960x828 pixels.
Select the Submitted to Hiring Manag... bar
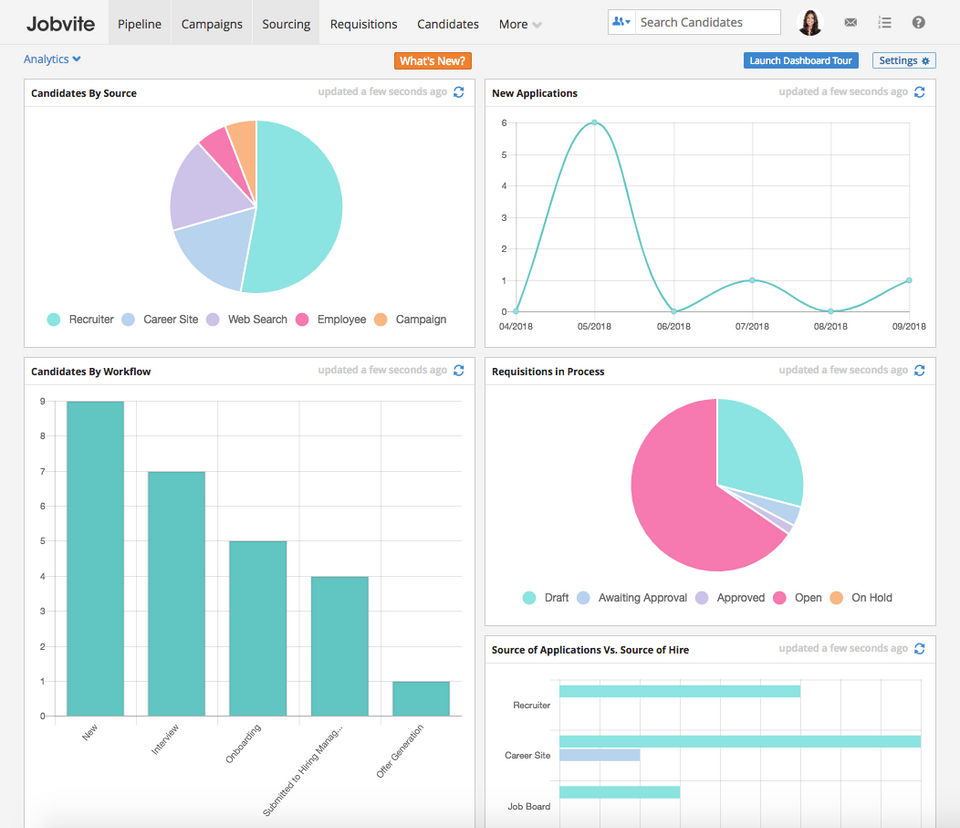[x=340, y=646]
